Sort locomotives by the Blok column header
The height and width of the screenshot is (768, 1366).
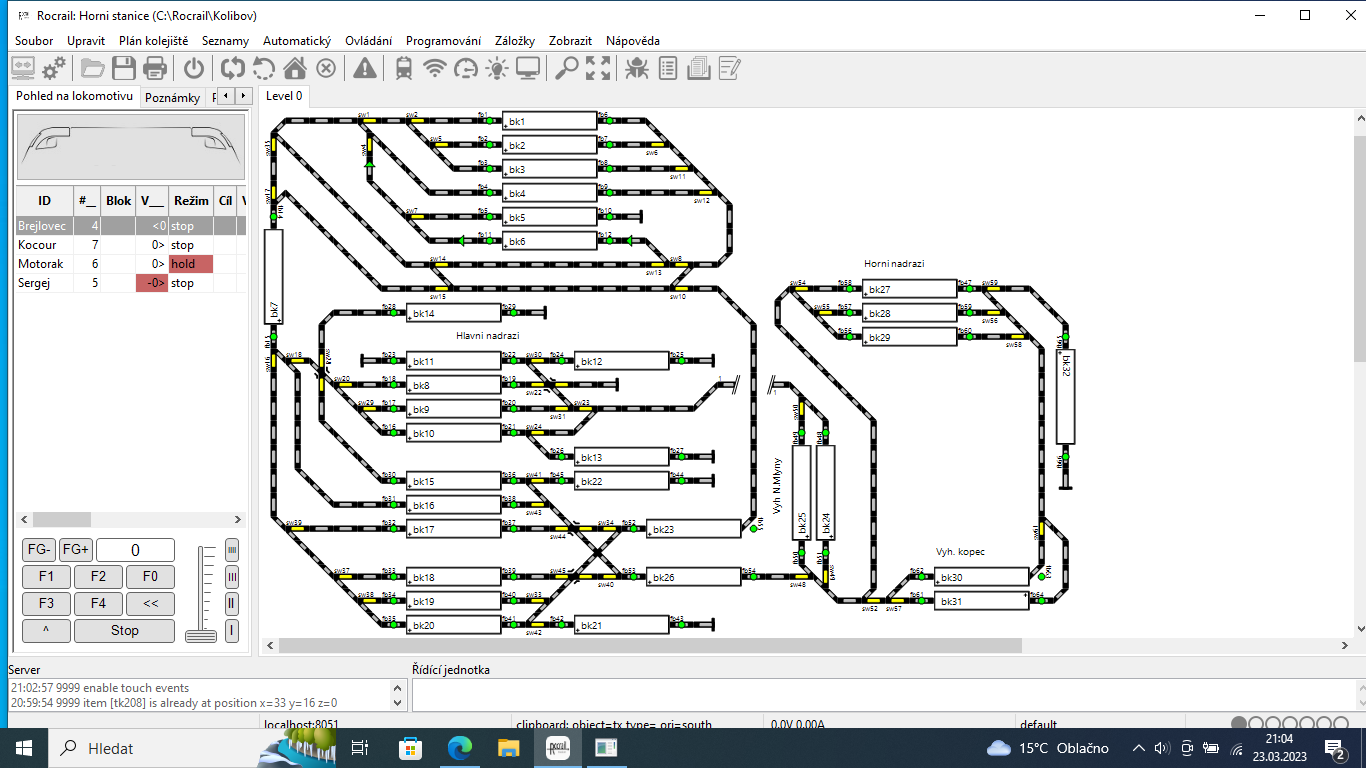(119, 200)
